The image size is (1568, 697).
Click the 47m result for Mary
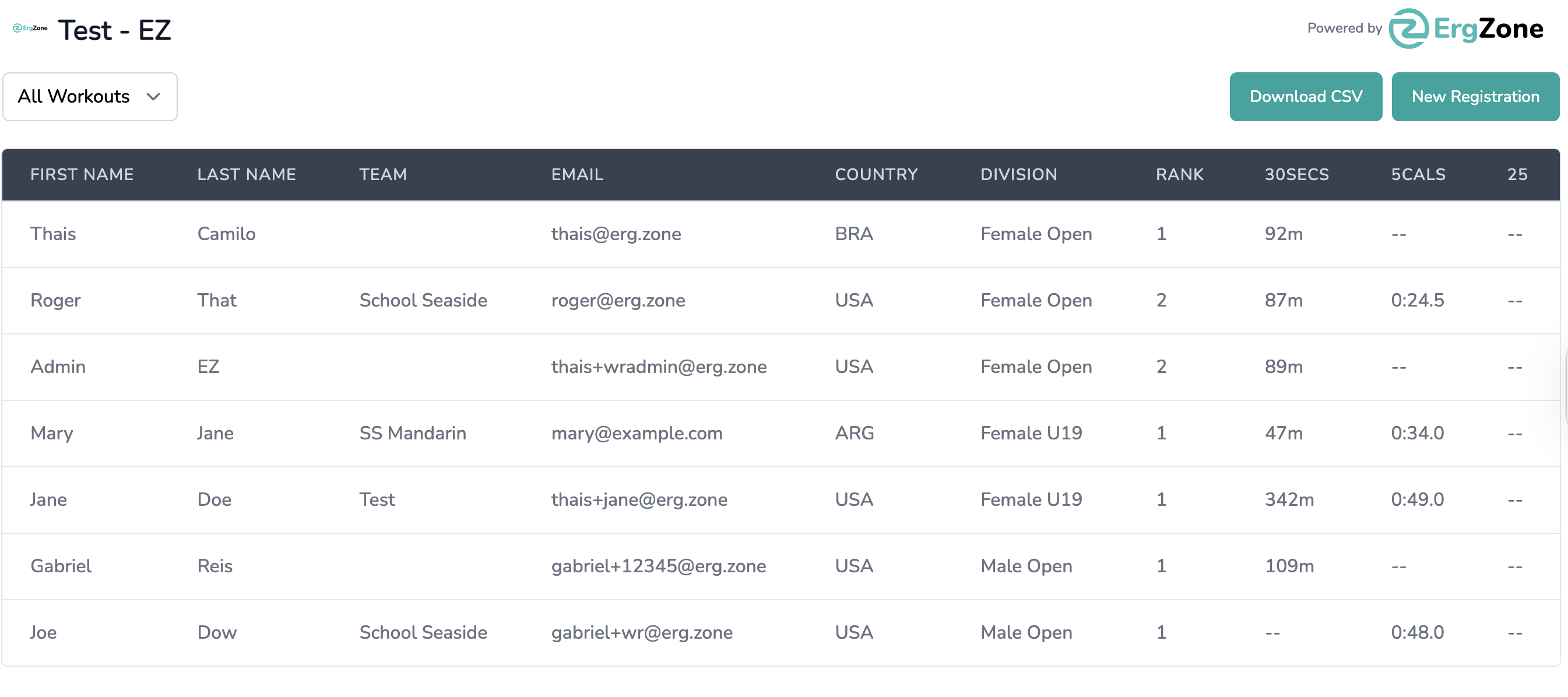1284,433
